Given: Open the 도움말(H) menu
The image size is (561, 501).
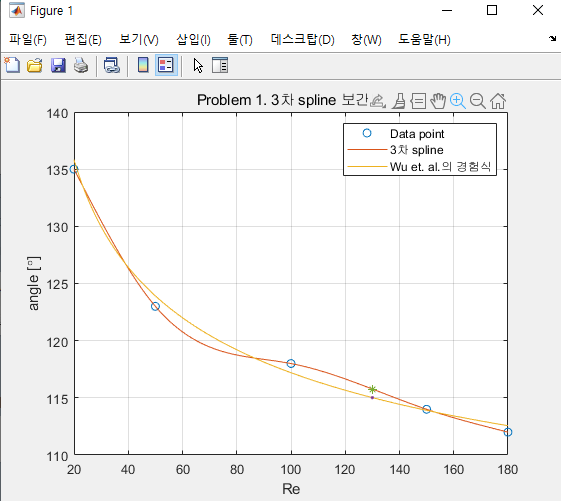Looking at the screenshot, I should (x=424, y=39).
